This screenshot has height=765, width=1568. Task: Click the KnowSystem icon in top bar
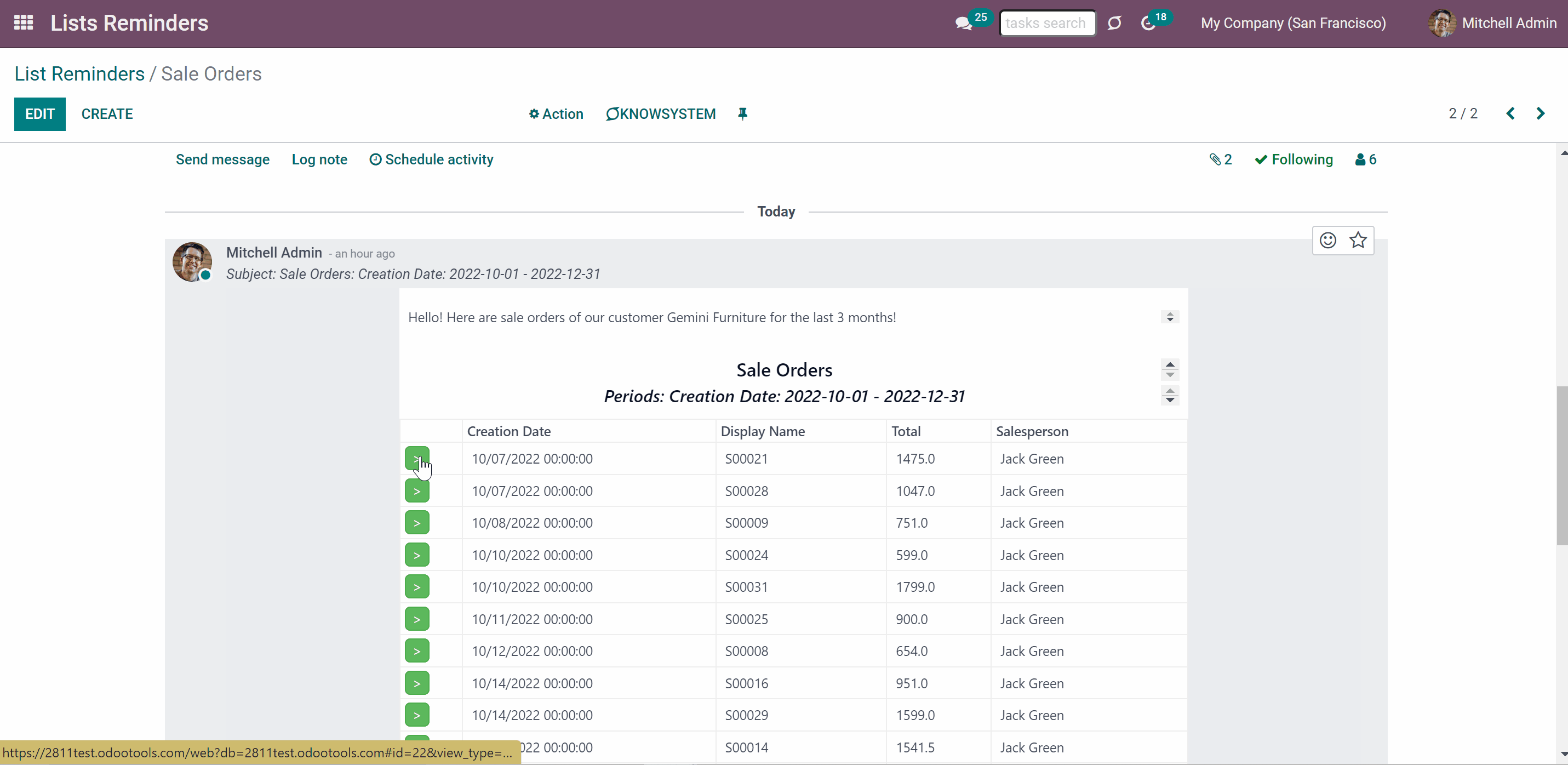click(x=1114, y=23)
